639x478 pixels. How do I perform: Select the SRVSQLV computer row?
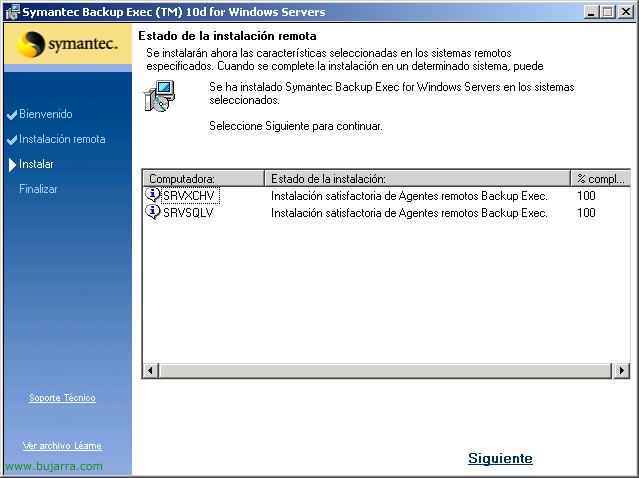[x=386, y=213]
